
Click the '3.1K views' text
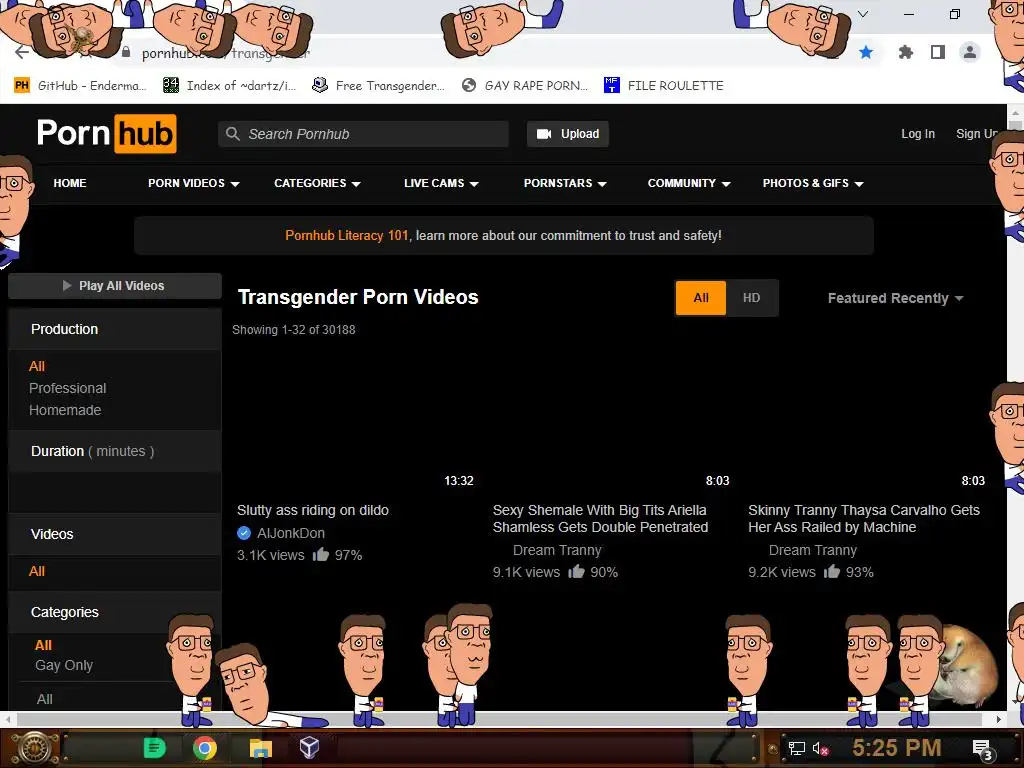[x=270, y=555]
